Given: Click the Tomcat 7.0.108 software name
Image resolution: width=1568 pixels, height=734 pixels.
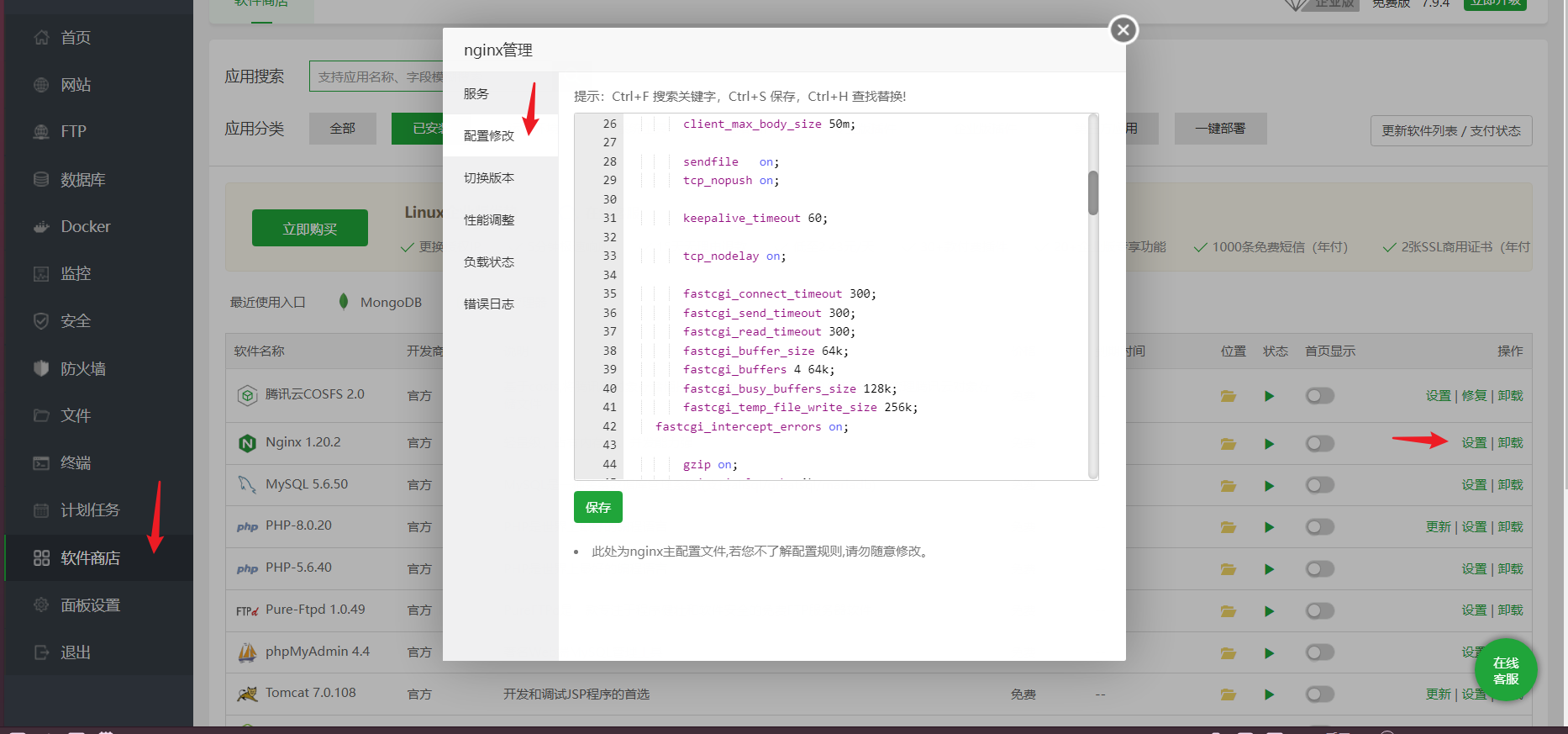Looking at the screenshot, I should 311,693.
